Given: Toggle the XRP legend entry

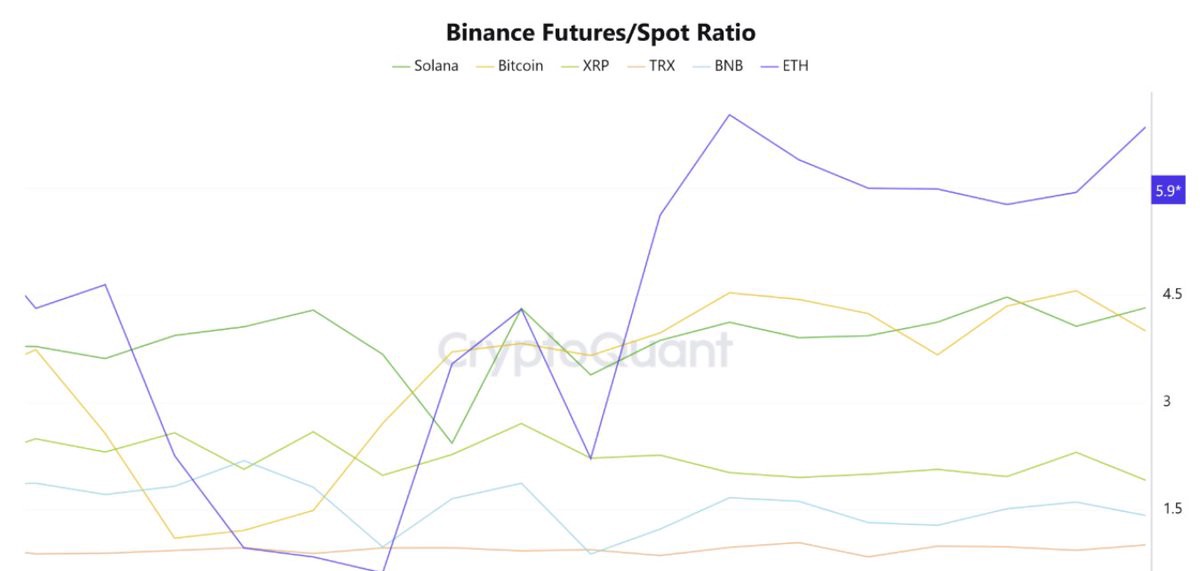Looking at the screenshot, I should click(595, 66).
